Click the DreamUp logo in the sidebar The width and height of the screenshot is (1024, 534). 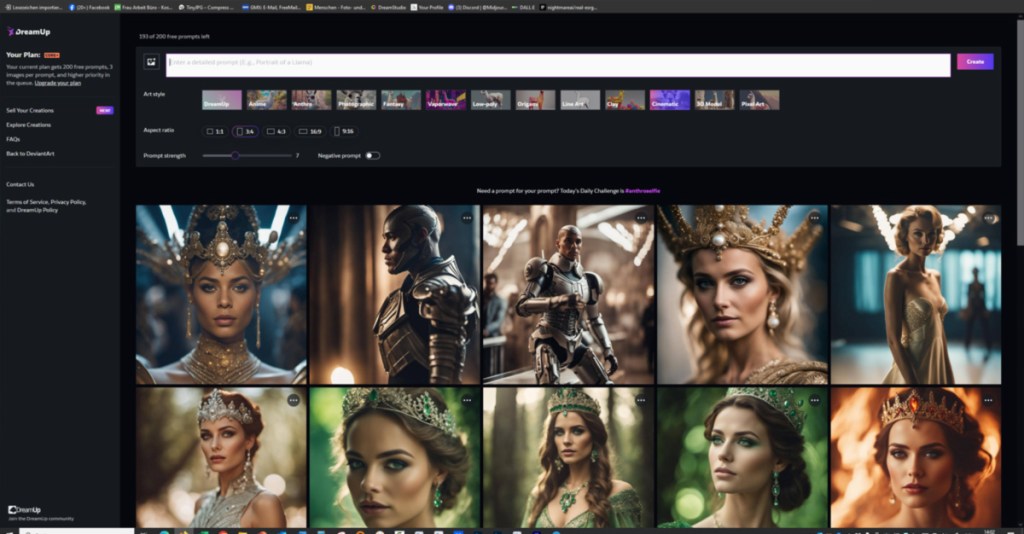[x=29, y=32]
